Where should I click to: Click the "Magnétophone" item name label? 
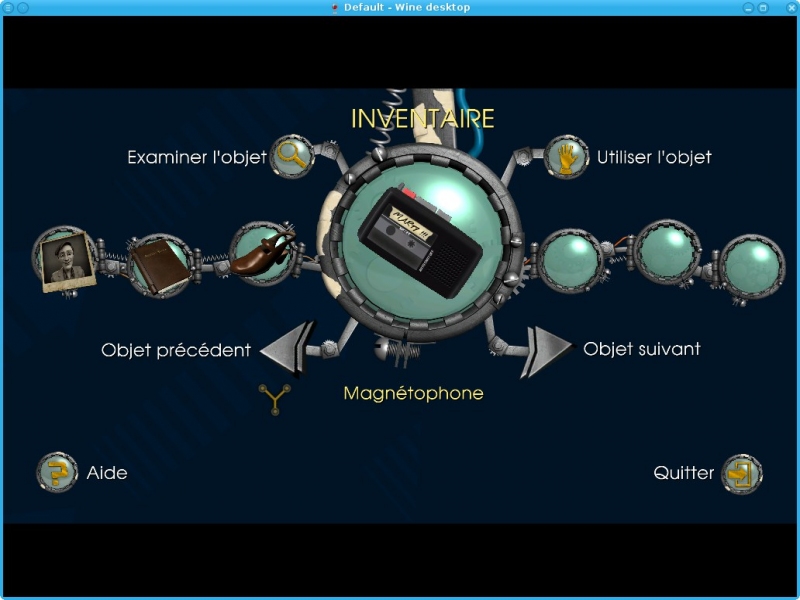[x=413, y=393]
